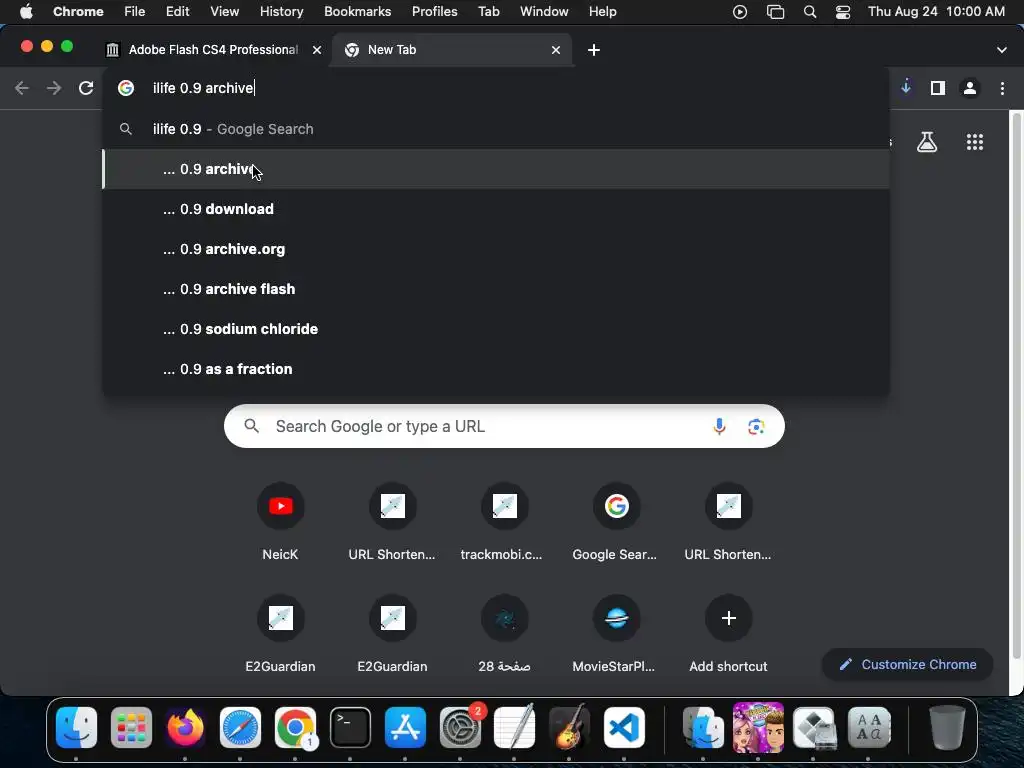Open Chrome from the Dock
This screenshot has height=768, width=1024.
295,728
